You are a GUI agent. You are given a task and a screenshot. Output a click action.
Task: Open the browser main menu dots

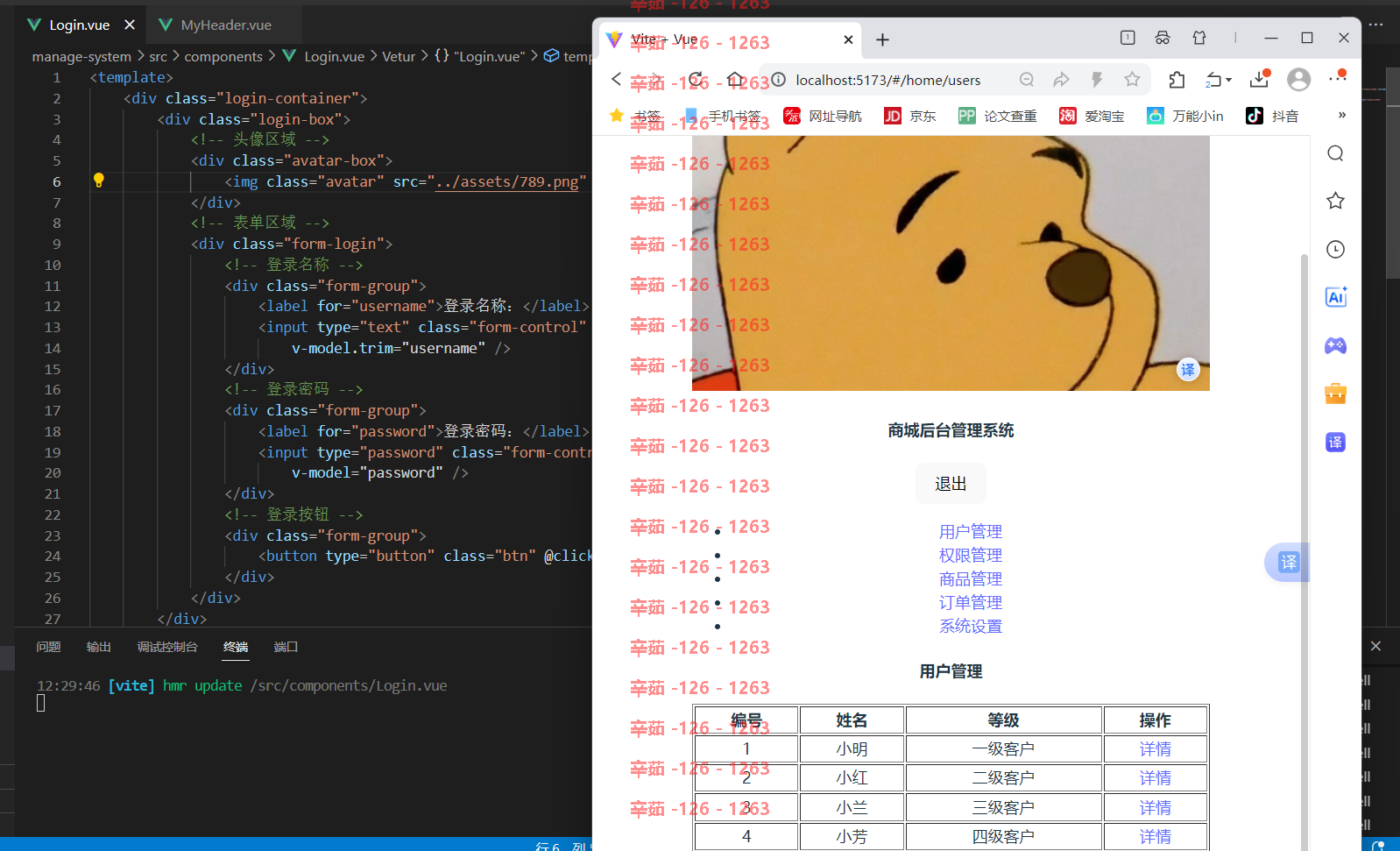tap(1338, 77)
